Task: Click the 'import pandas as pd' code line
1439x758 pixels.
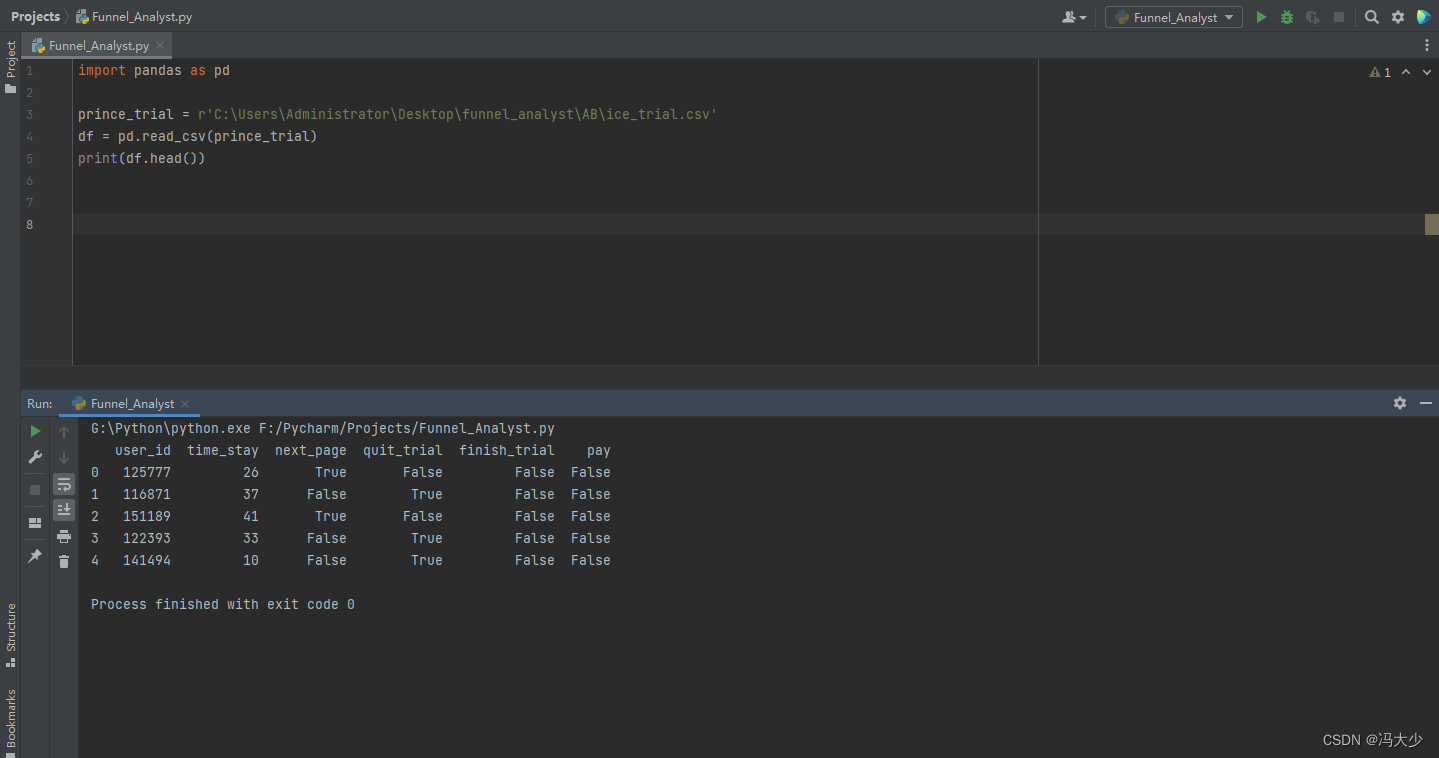Action: point(154,71)
